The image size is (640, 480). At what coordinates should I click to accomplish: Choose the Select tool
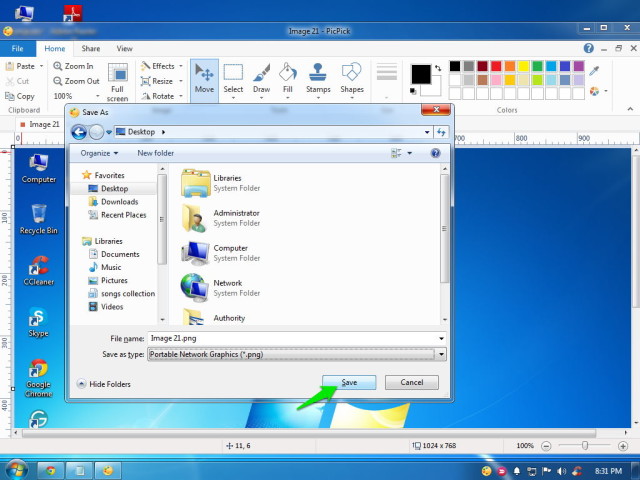(x=233, y=80)
